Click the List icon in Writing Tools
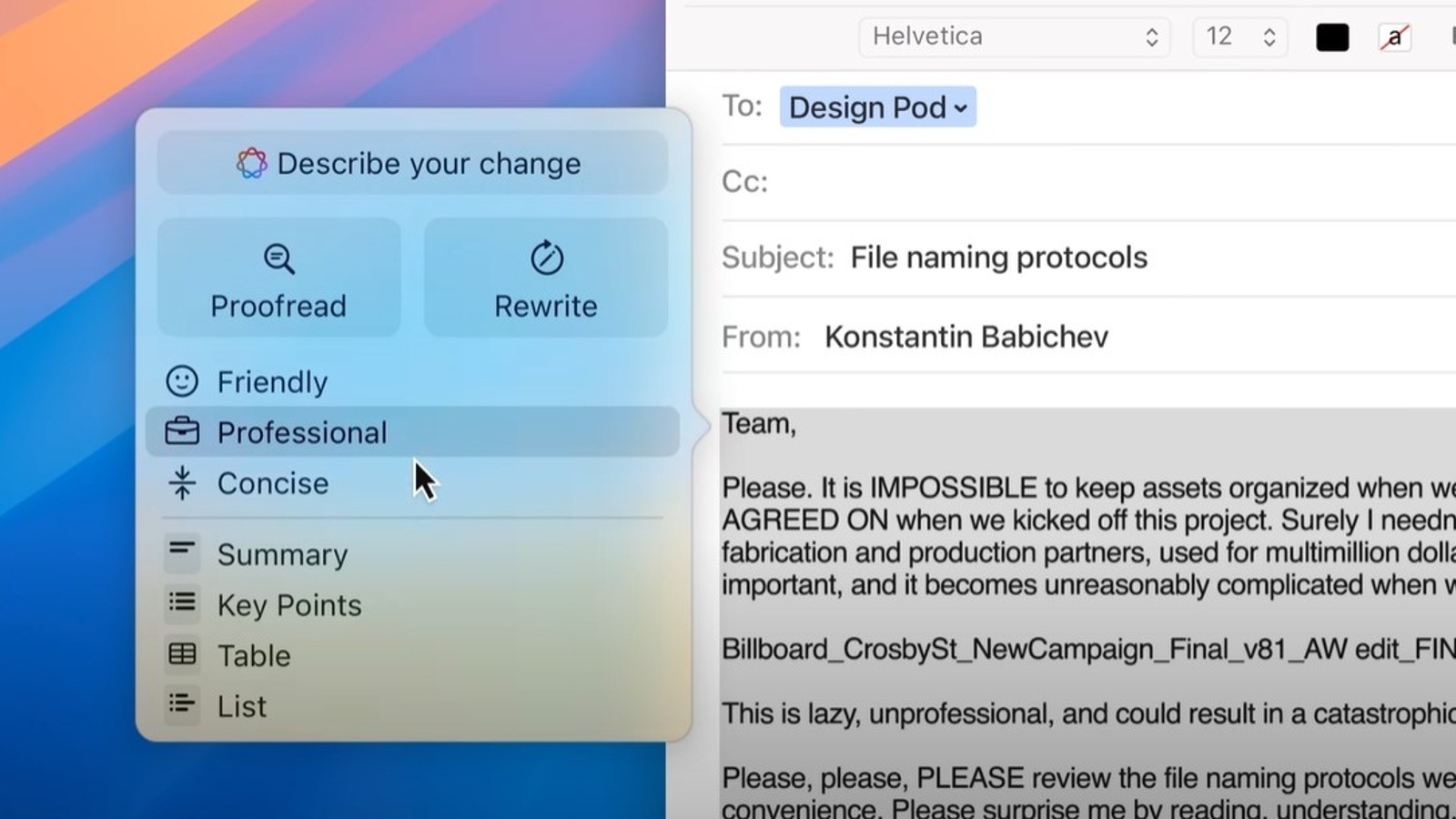Viewport: 1456px width, 819px height. 182,705
